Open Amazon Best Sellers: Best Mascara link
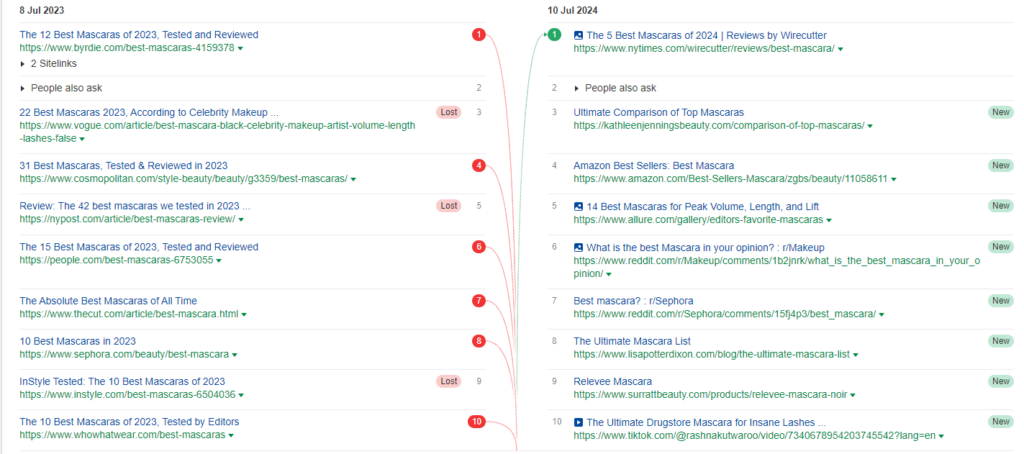The width and height of the screenshot is (1024, 454). pos(654,165)
